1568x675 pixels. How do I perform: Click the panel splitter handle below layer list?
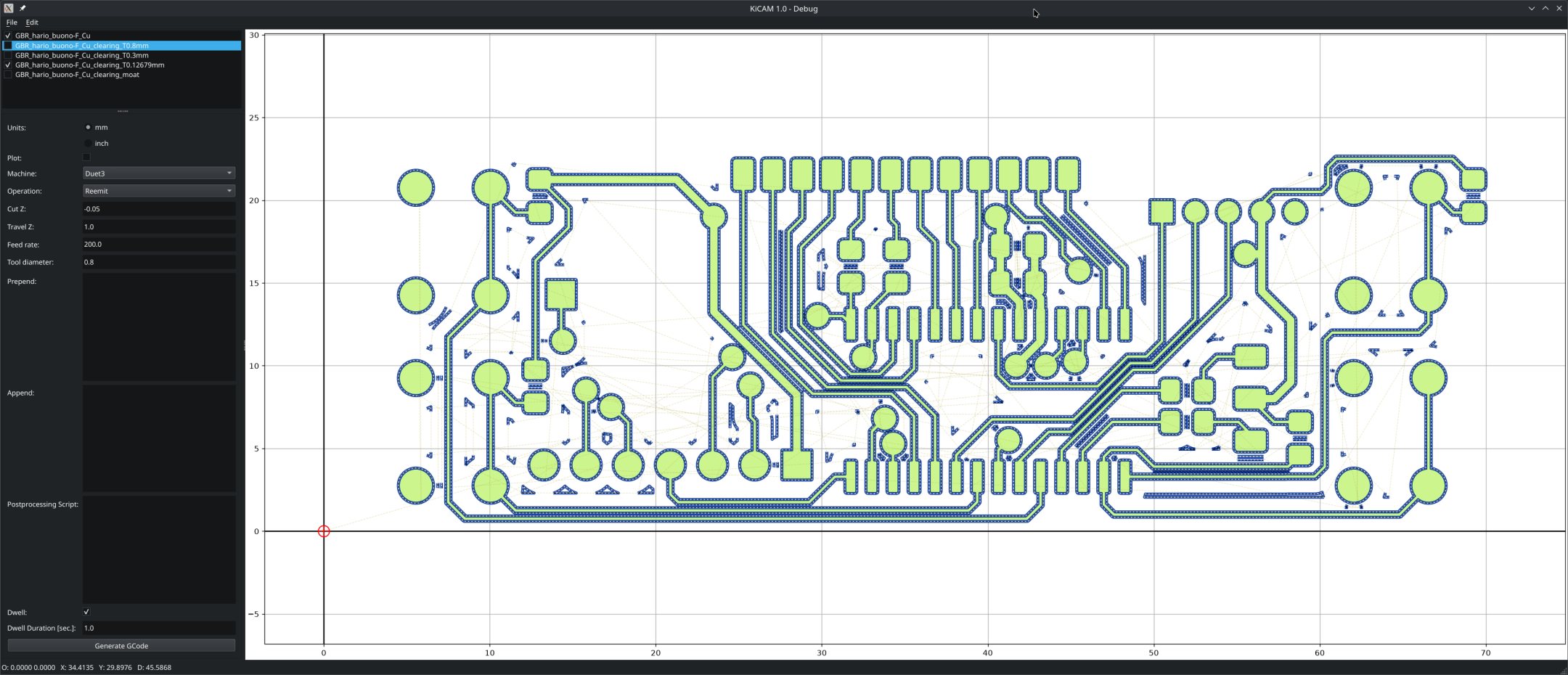(x=123, y=111)
